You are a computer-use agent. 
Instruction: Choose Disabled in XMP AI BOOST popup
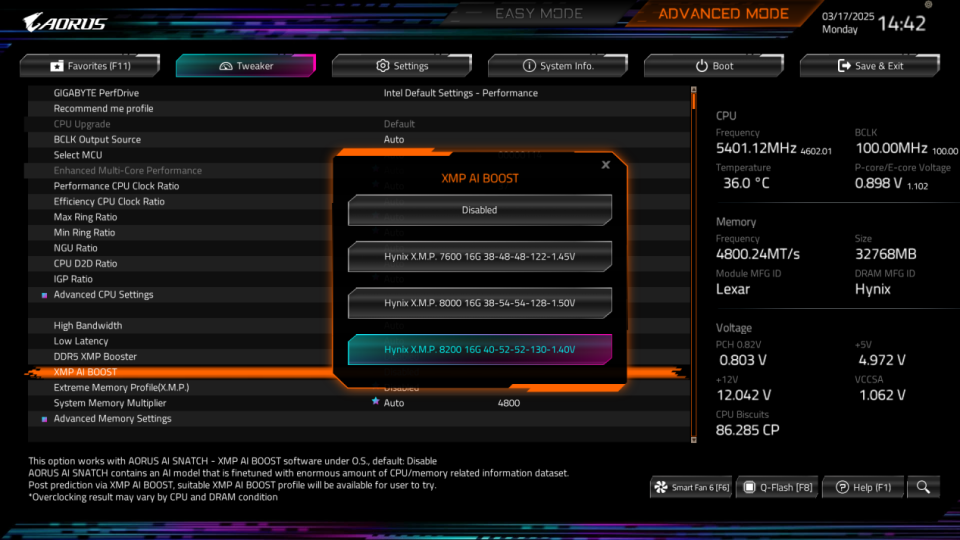(x=479, y=210)
